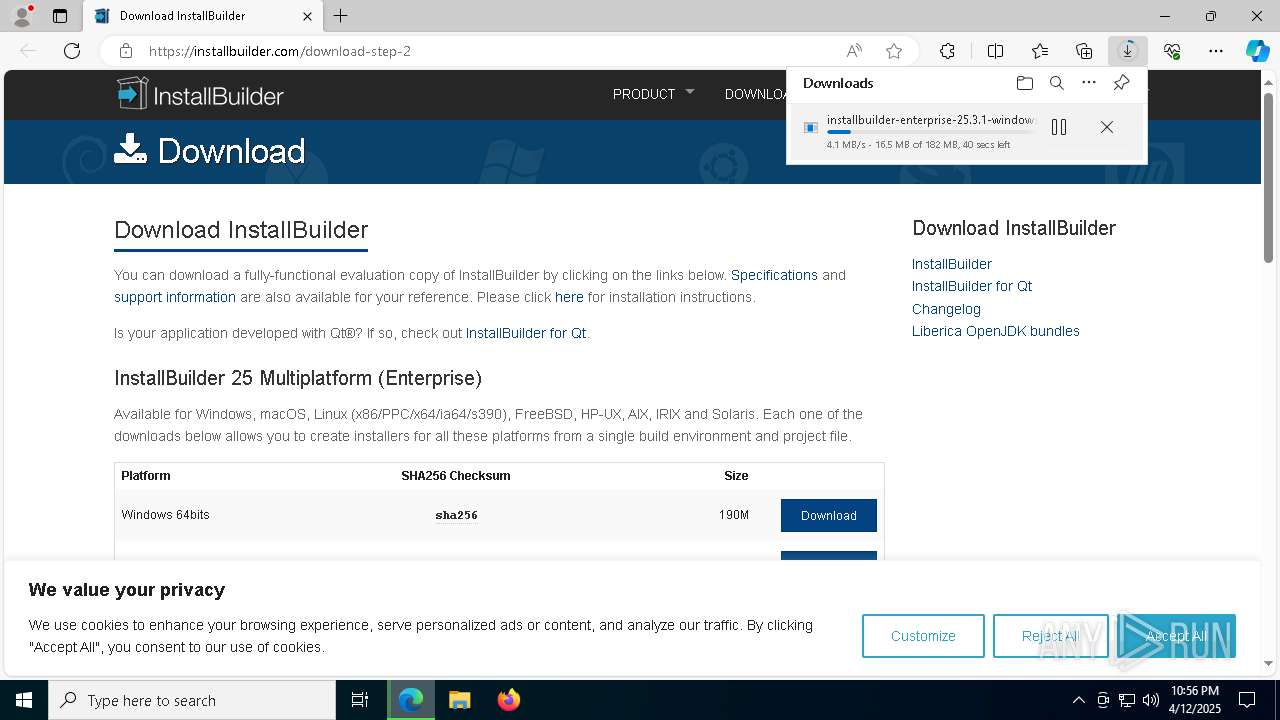
Task: Open the Windows Start menu
Action: [x=24, y=700]
